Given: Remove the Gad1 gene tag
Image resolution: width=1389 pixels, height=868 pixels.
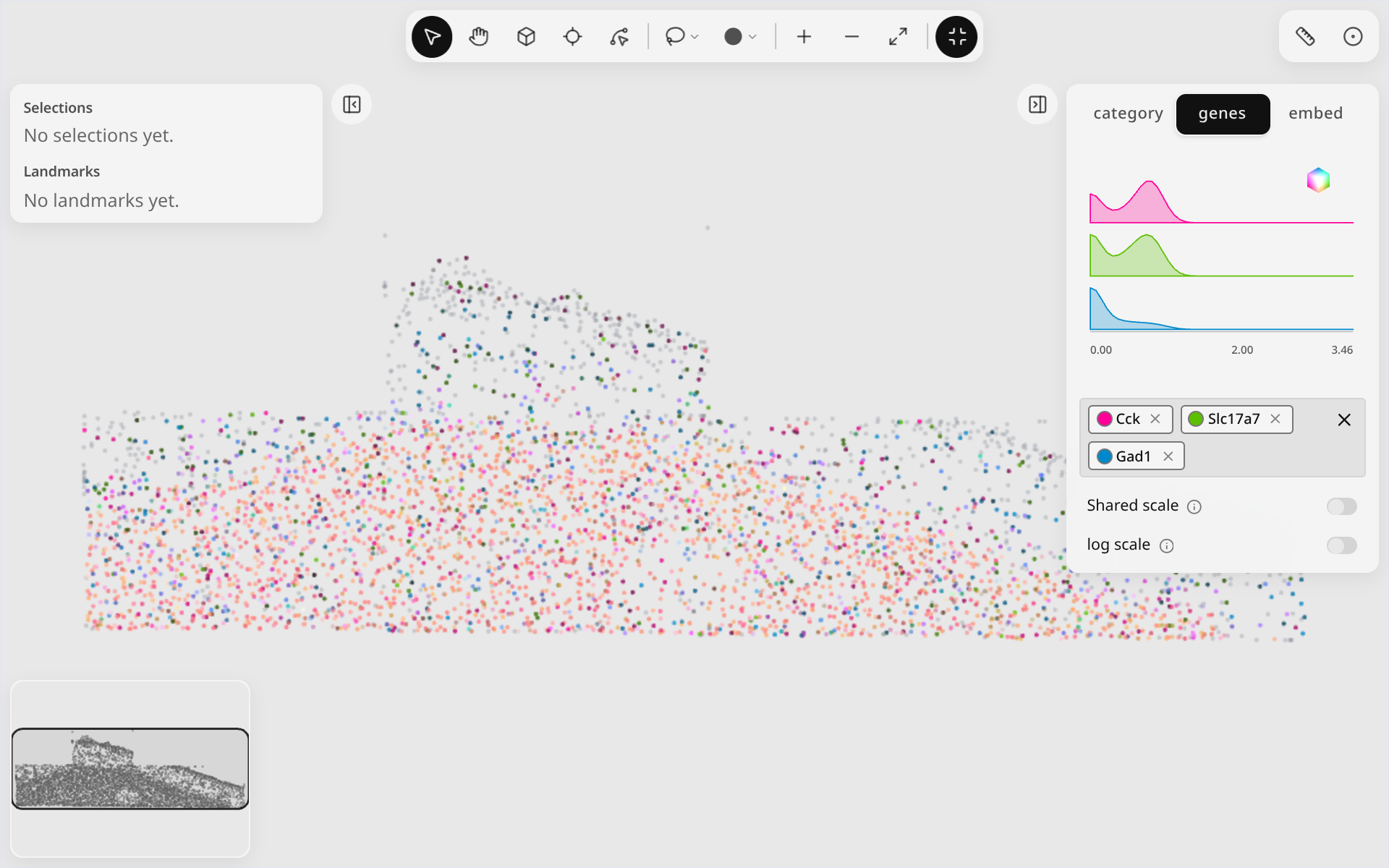Looking at the screenshot, I should pos(1168,456).
